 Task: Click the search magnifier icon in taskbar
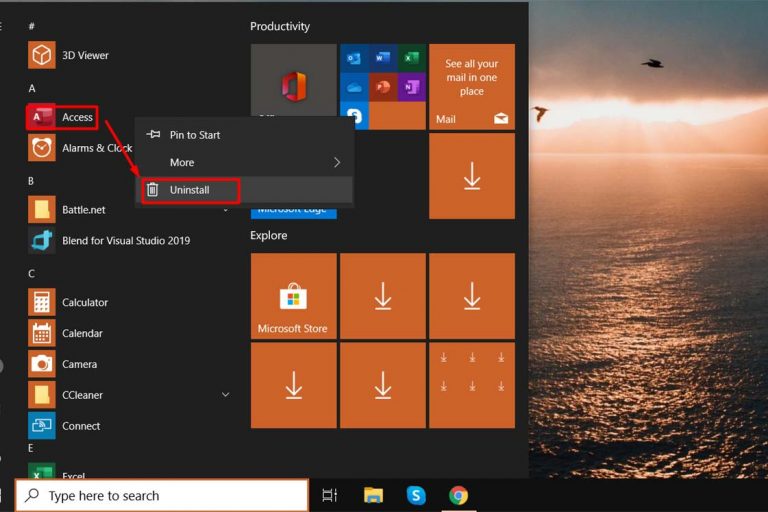pyautogui.click(x=32, y=495)
